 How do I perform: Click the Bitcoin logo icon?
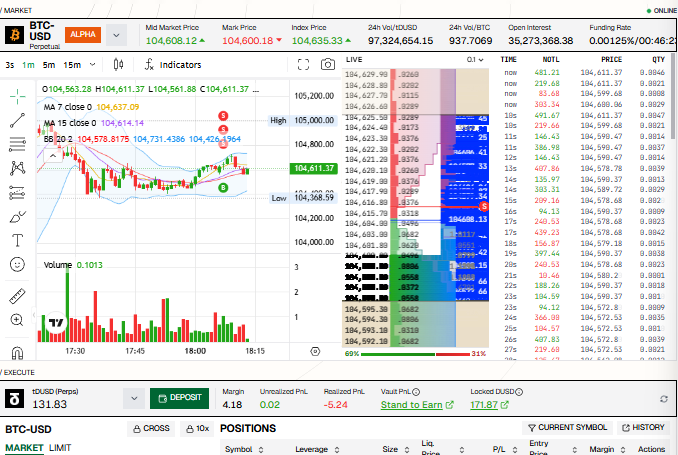click(x=14, y=35)
